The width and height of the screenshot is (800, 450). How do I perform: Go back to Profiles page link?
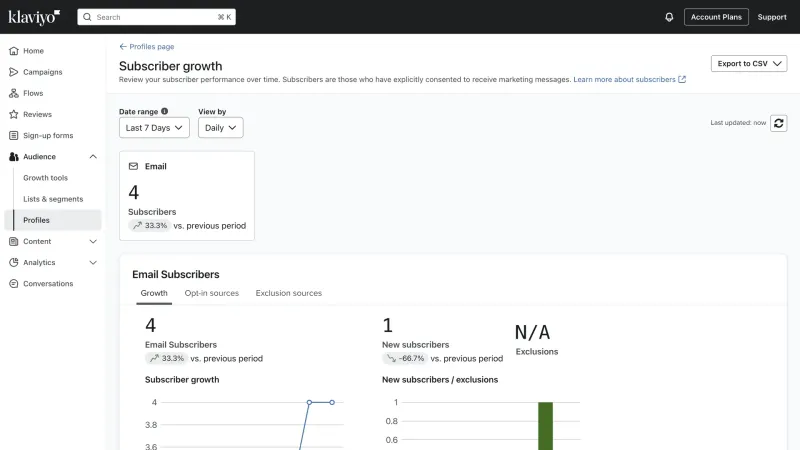click(152, 46)
